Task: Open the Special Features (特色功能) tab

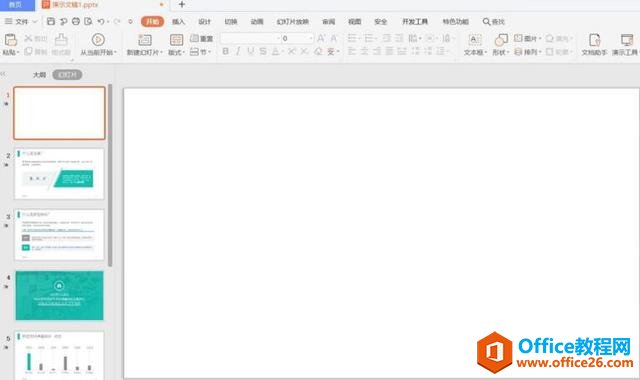Action: pos(456,22)
